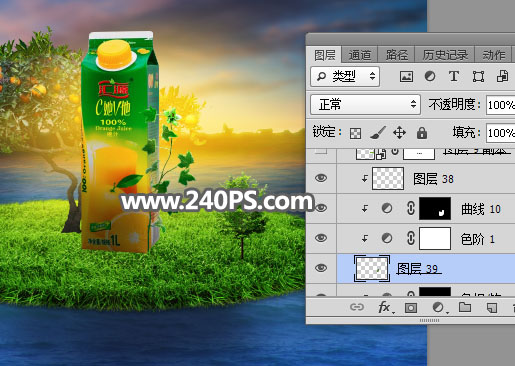Filter layers by text type icon

454,76
